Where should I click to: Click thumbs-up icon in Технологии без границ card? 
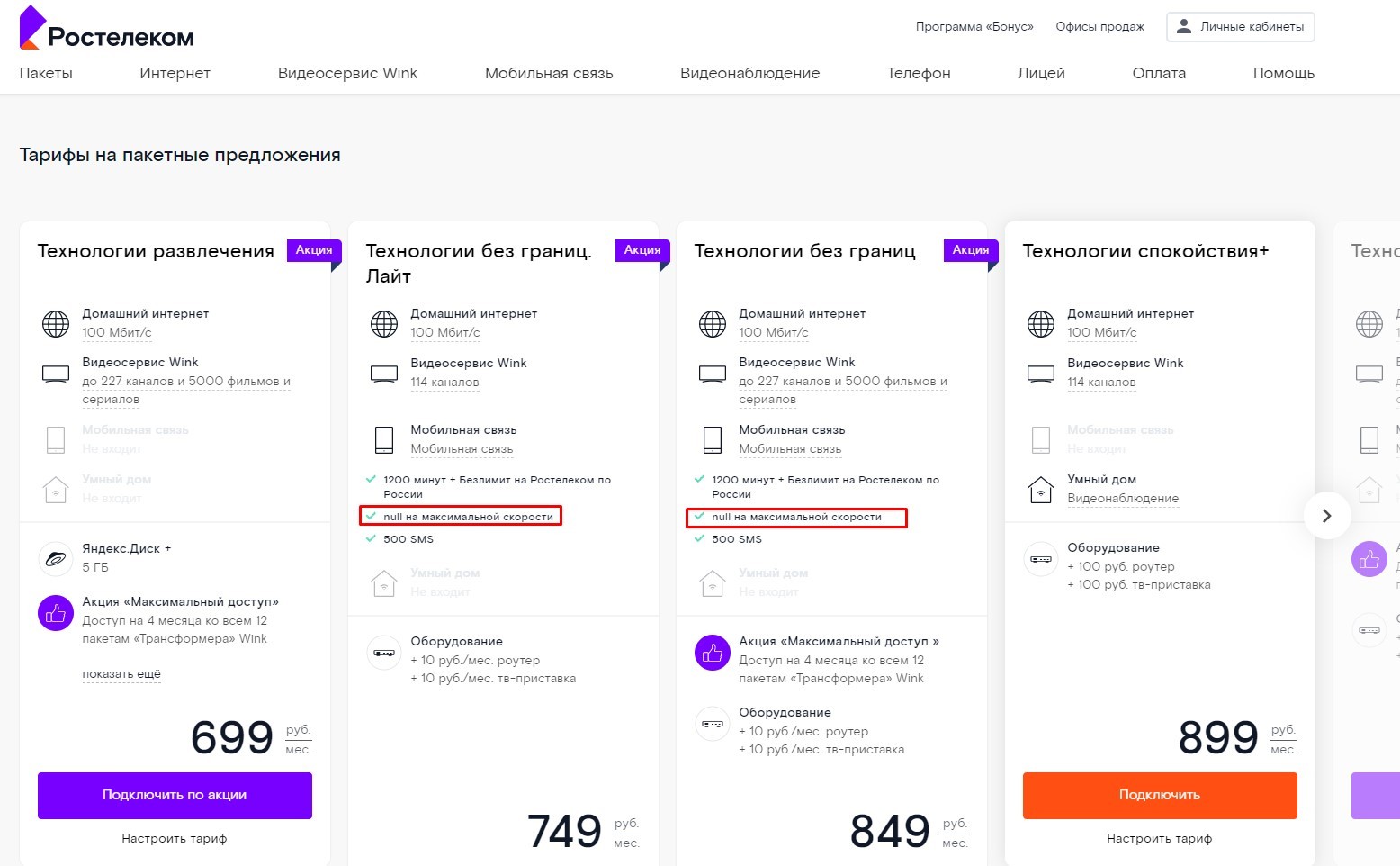(713, 653)
